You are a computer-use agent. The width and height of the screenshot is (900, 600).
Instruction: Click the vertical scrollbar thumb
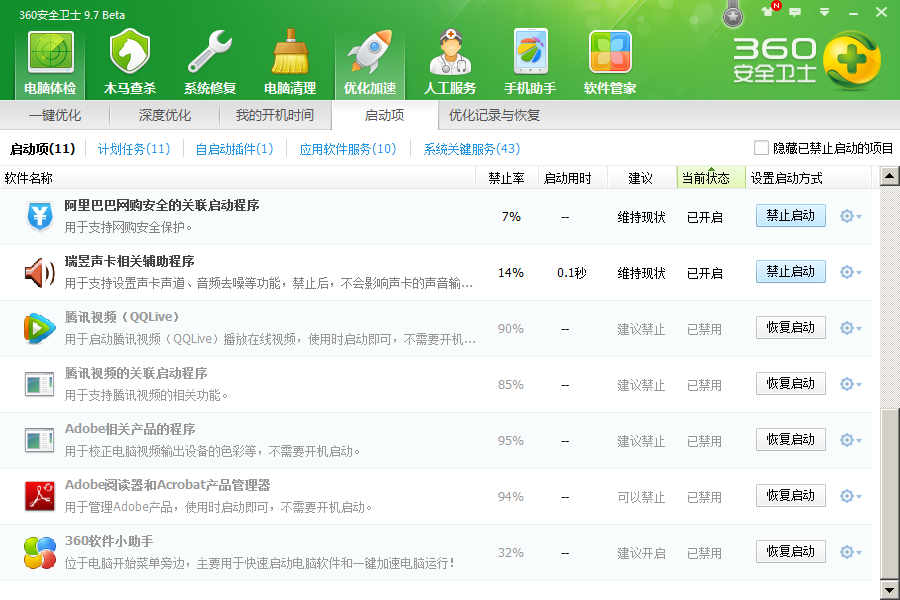coord(890,494)
